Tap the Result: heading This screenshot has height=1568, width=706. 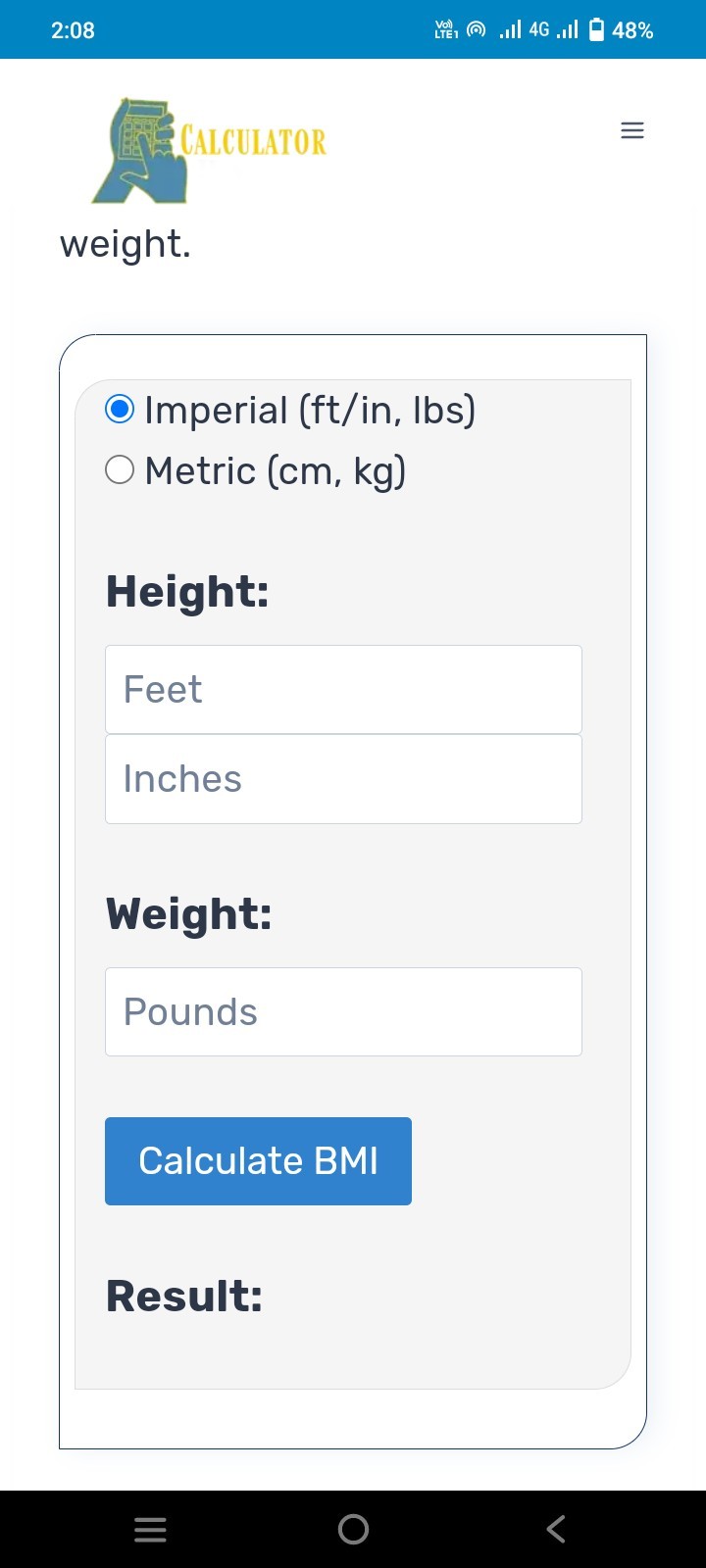pos(184,1296)
